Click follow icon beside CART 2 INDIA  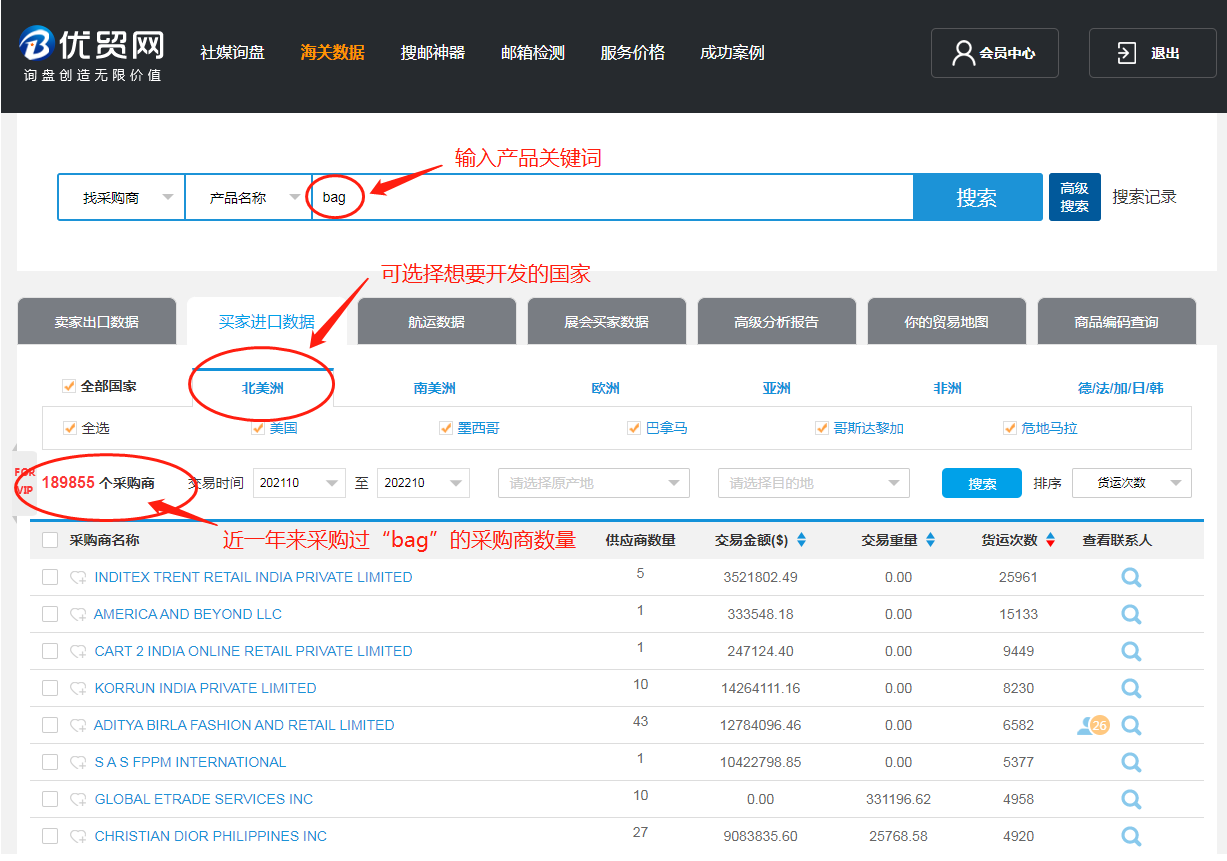pyautogui.click(x=78, y=651)
